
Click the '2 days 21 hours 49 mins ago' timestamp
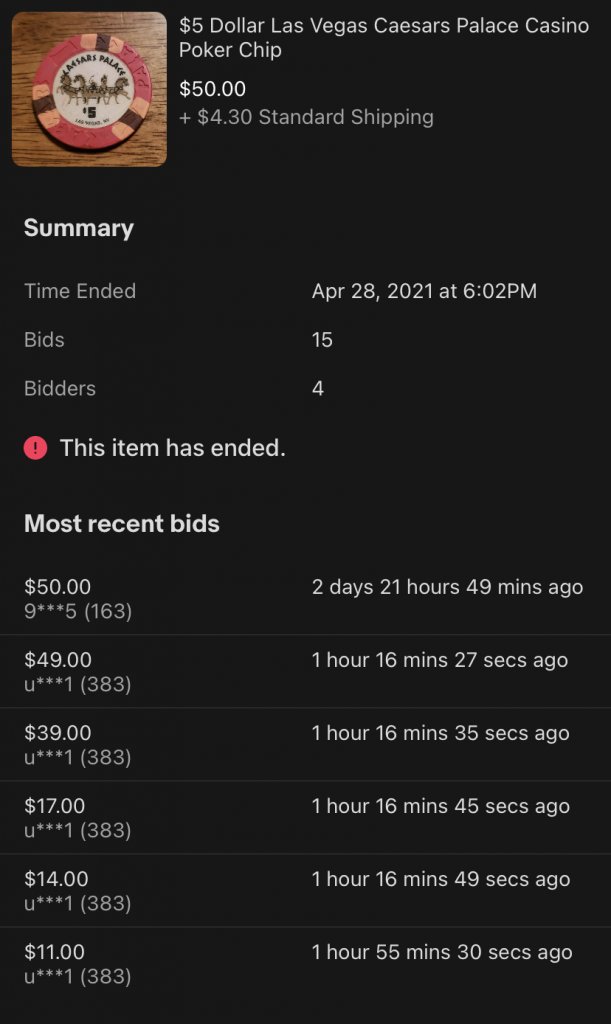(447, 587)
